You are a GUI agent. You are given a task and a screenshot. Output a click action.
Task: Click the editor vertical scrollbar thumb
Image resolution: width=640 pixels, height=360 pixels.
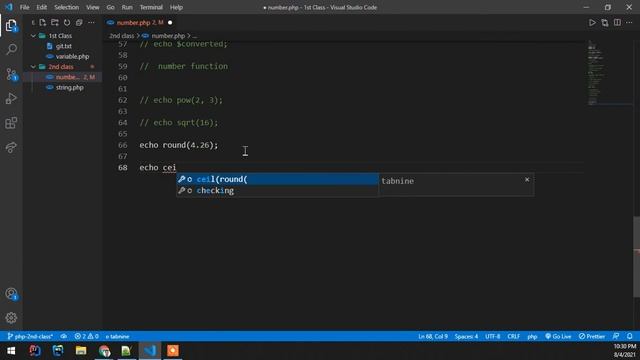click(637, 257)
